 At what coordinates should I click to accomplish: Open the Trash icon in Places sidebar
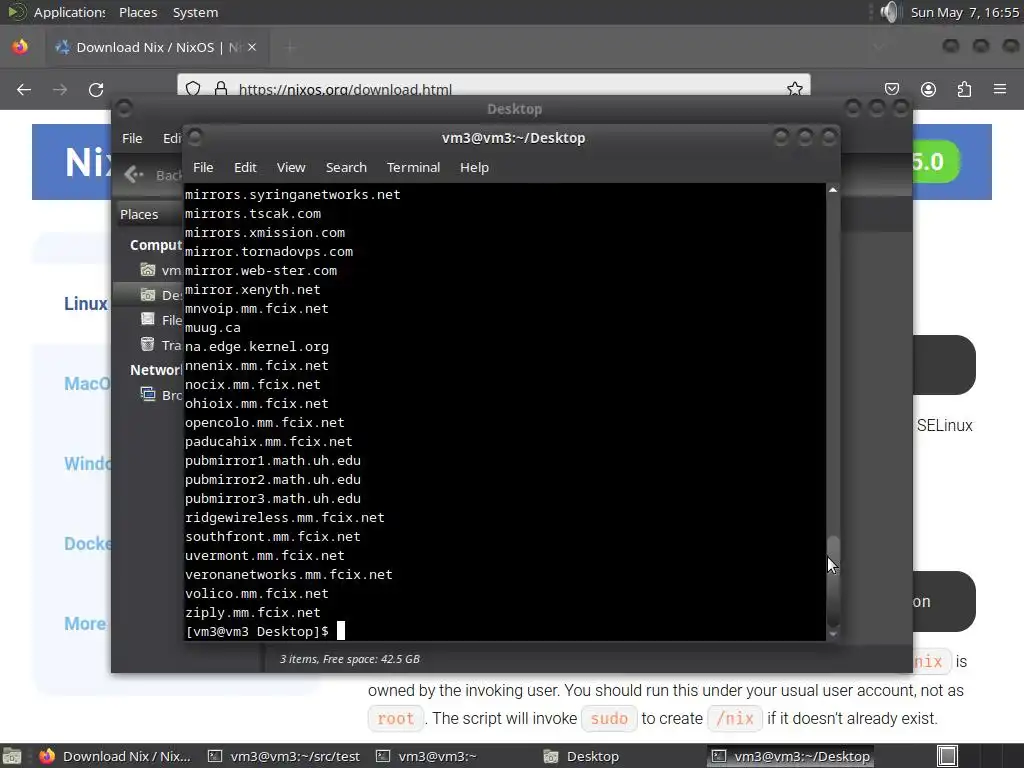[x=148, y=344]
